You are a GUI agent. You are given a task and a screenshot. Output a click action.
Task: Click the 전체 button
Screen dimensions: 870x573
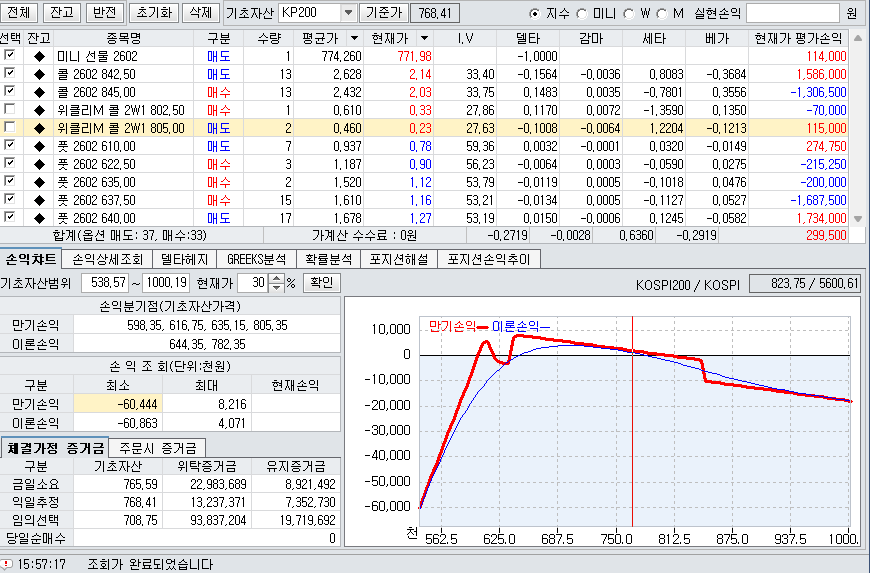click(x=19, y=12)
